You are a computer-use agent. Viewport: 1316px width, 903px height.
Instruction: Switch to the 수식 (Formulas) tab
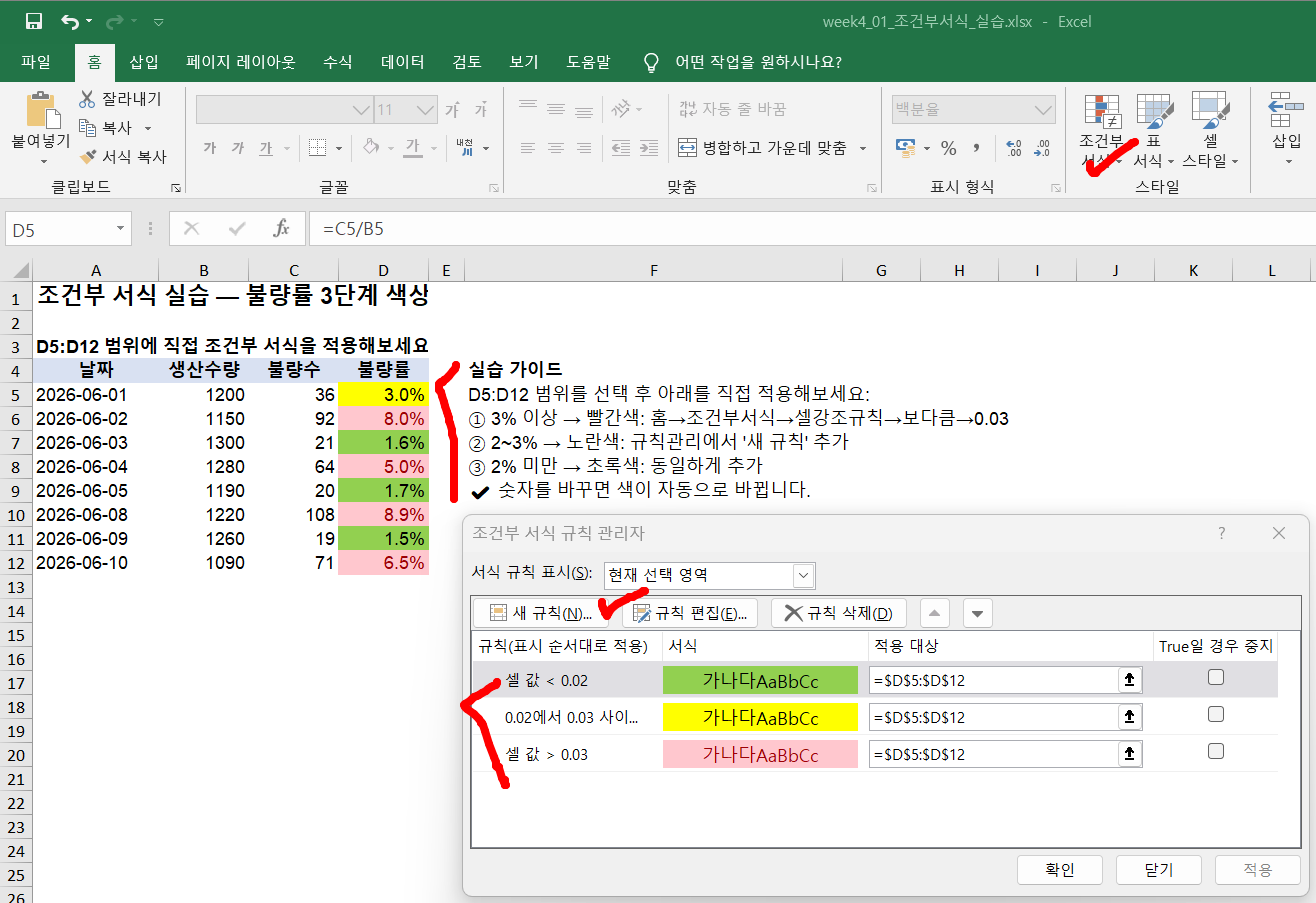[337, 62]
